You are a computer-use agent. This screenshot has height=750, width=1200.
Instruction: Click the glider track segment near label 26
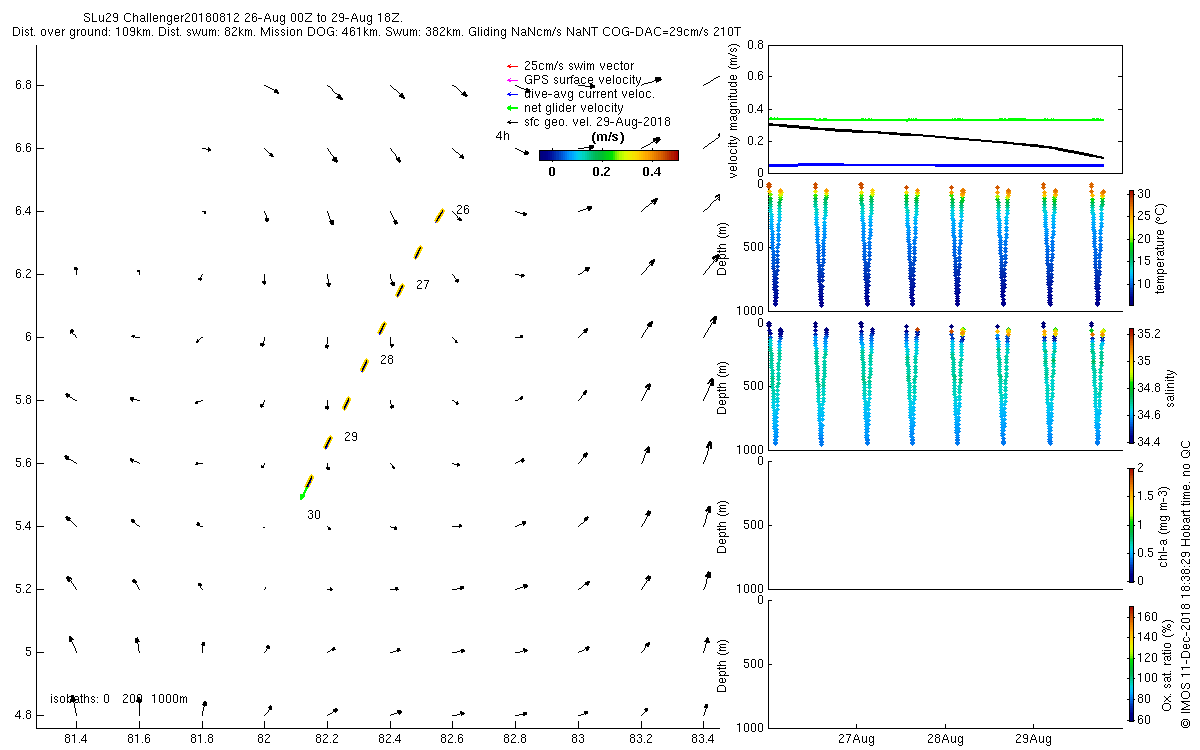pyautogui.click(x=439, y=216)
